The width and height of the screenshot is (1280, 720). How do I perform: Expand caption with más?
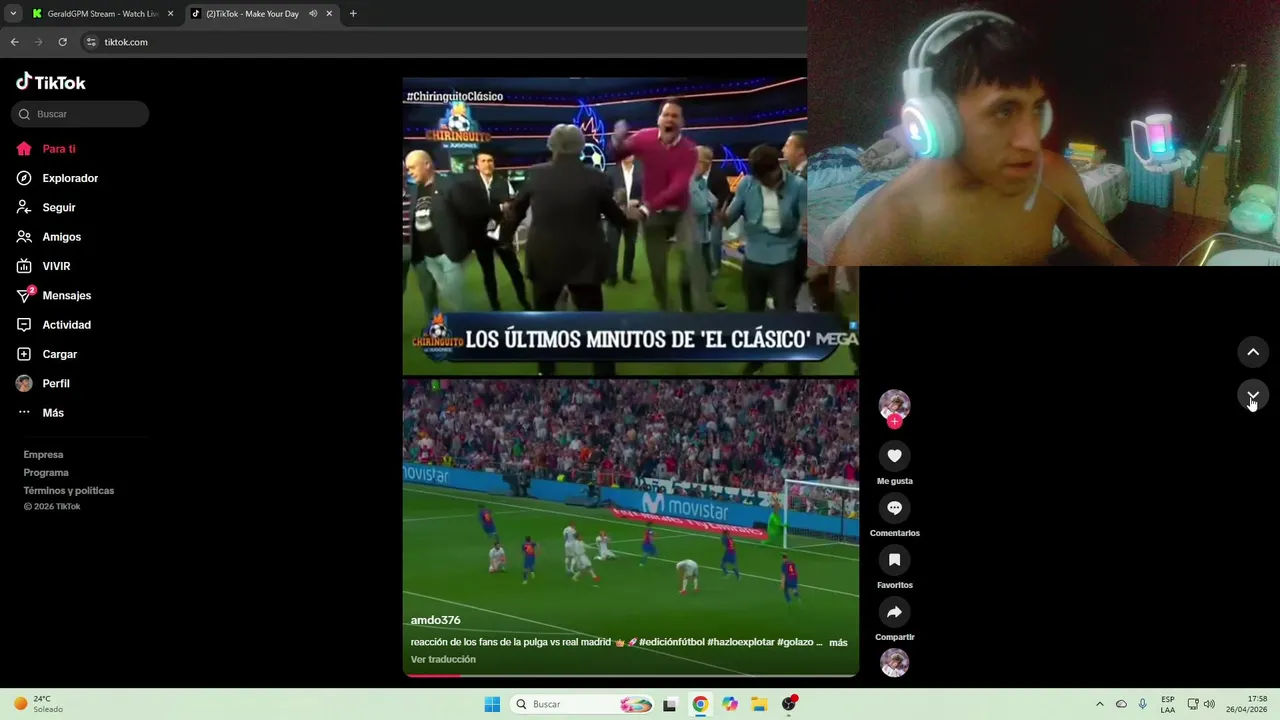click(838, 642)
